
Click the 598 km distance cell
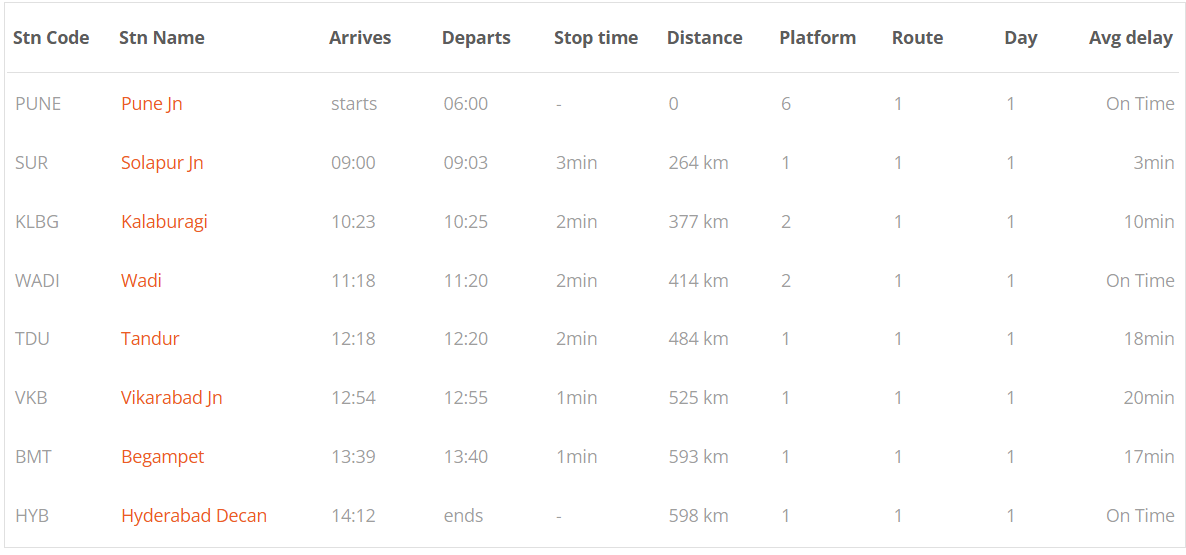pos(698,516)
